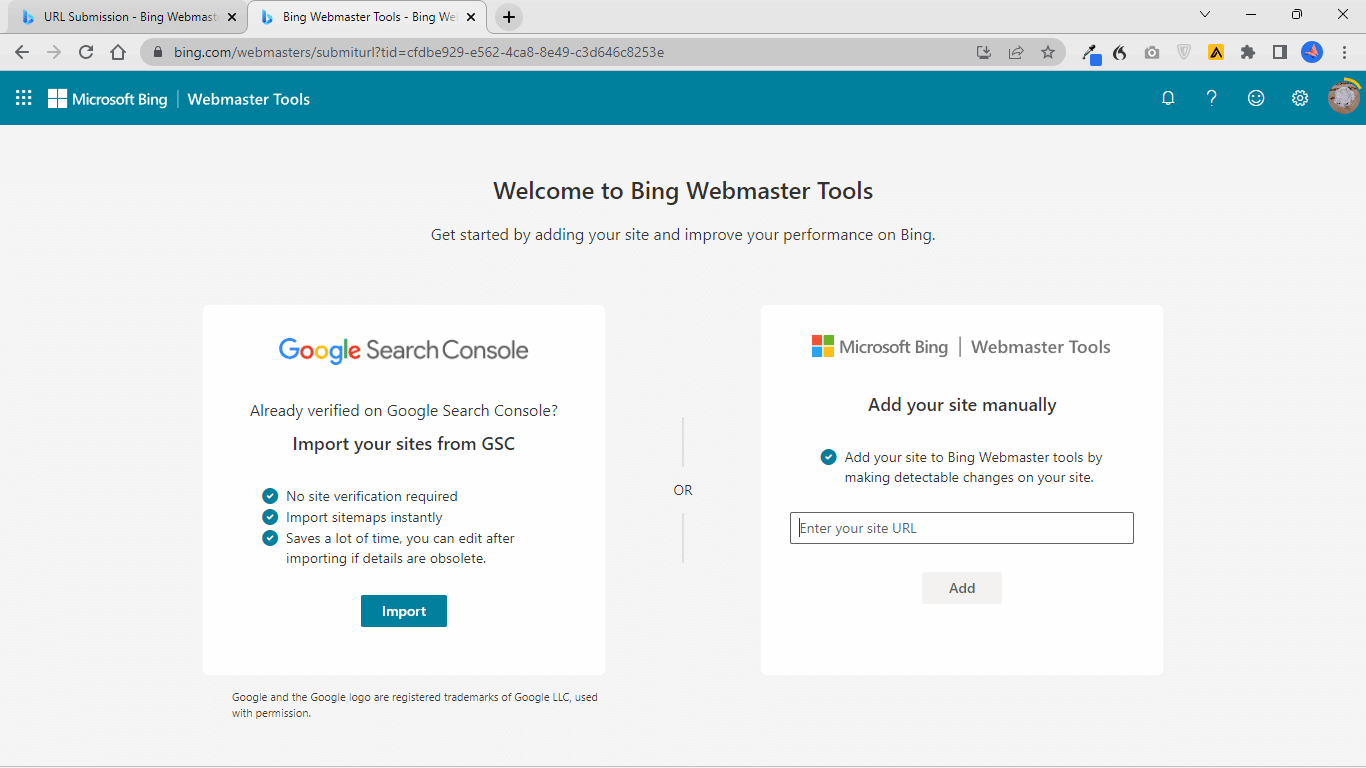
Task: Click the checkmark next to Add your site
Action: pos(828,457)
